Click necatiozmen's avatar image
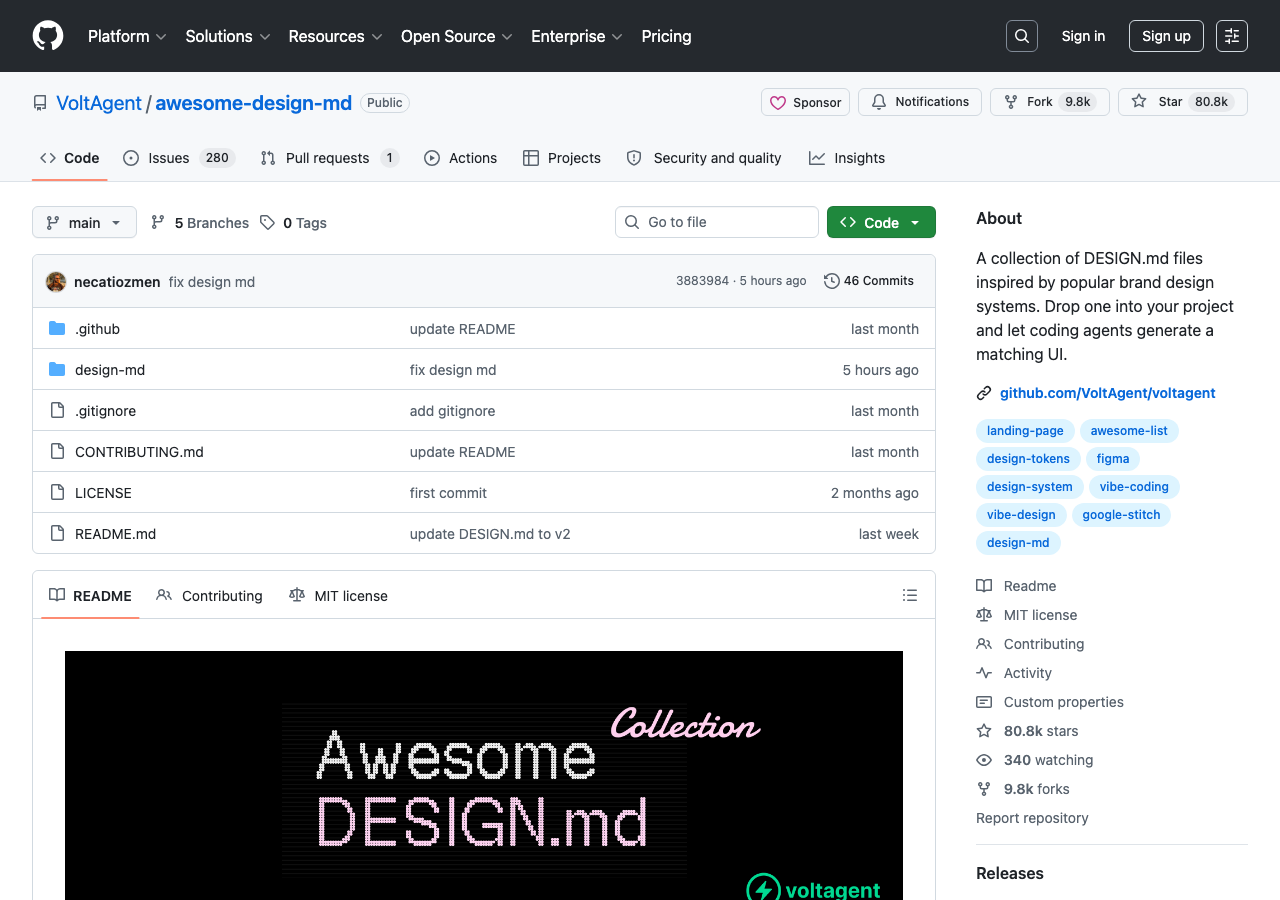This screenshot has width=1280, height=900. click(56, 282)
